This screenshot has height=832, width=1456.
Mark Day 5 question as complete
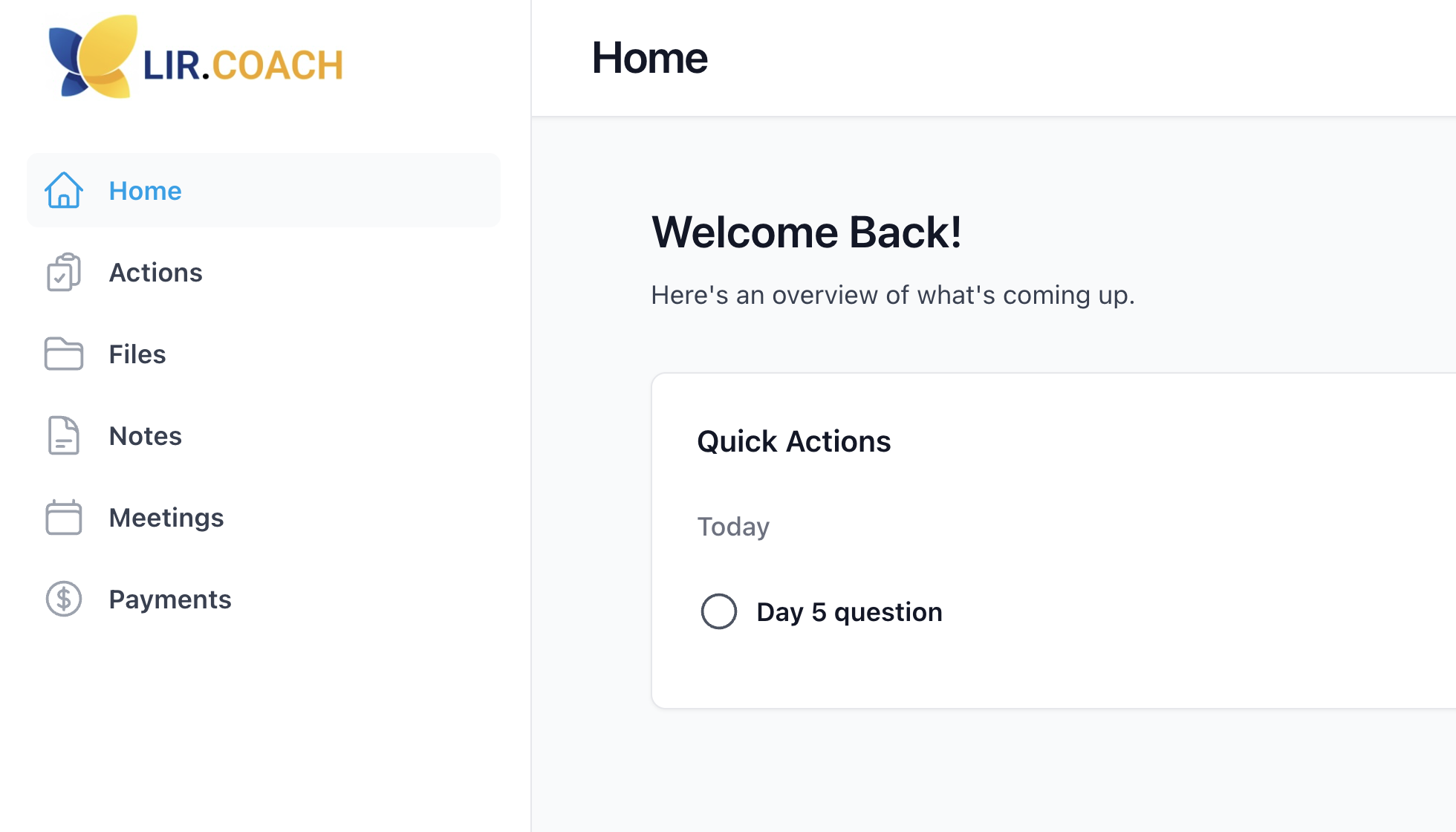(719, 612)
